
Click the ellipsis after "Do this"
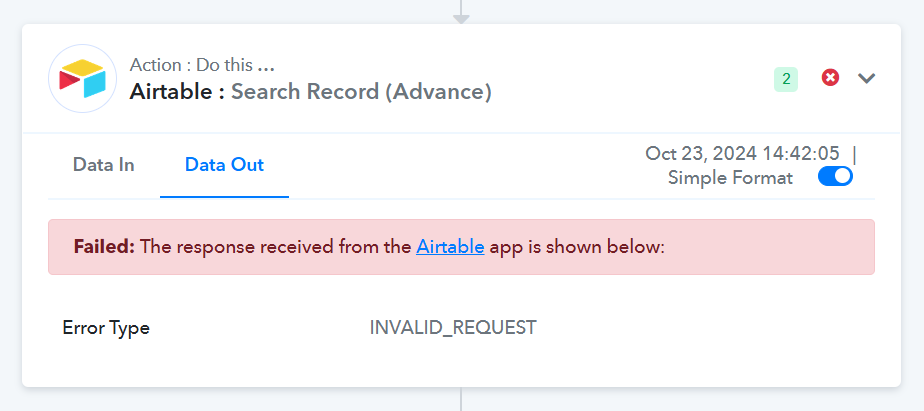tap(266, 65)
